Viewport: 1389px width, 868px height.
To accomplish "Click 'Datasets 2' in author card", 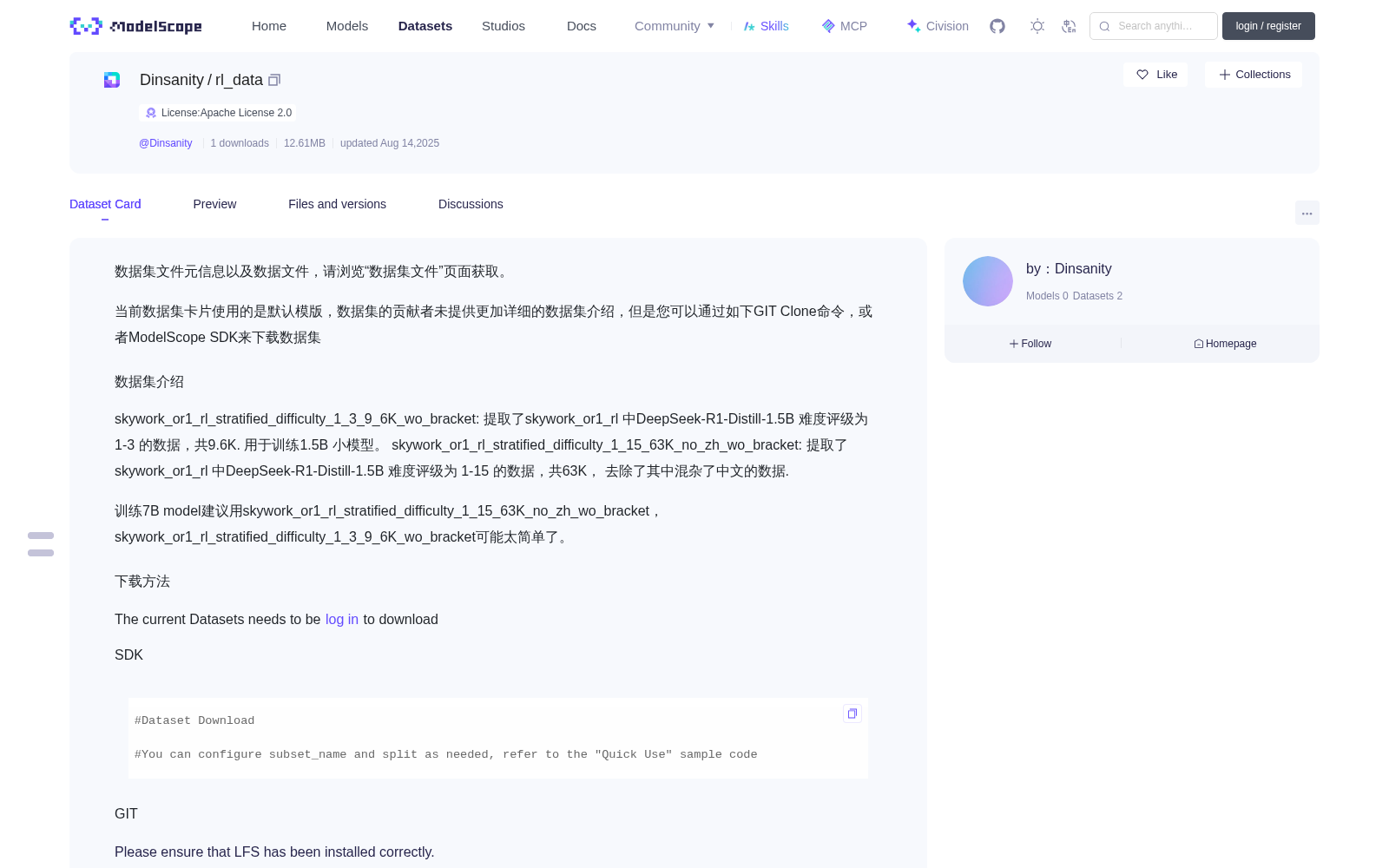I will pos(1097,296).
